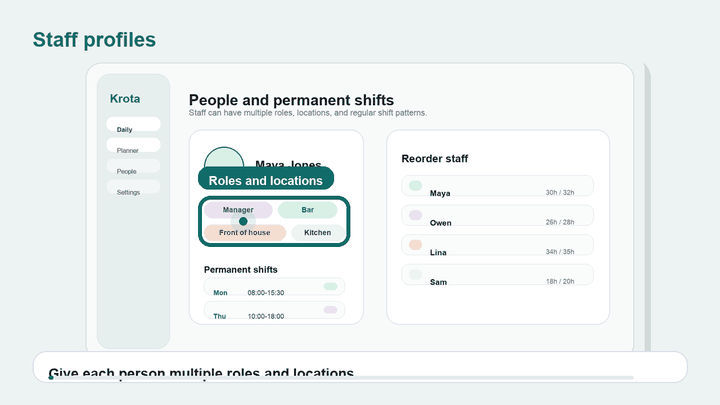The height and width of the screenshot is (405, 720).
Task: Click the green dot beside Maya
Action: pyautogui.click(x=416, y=186)
